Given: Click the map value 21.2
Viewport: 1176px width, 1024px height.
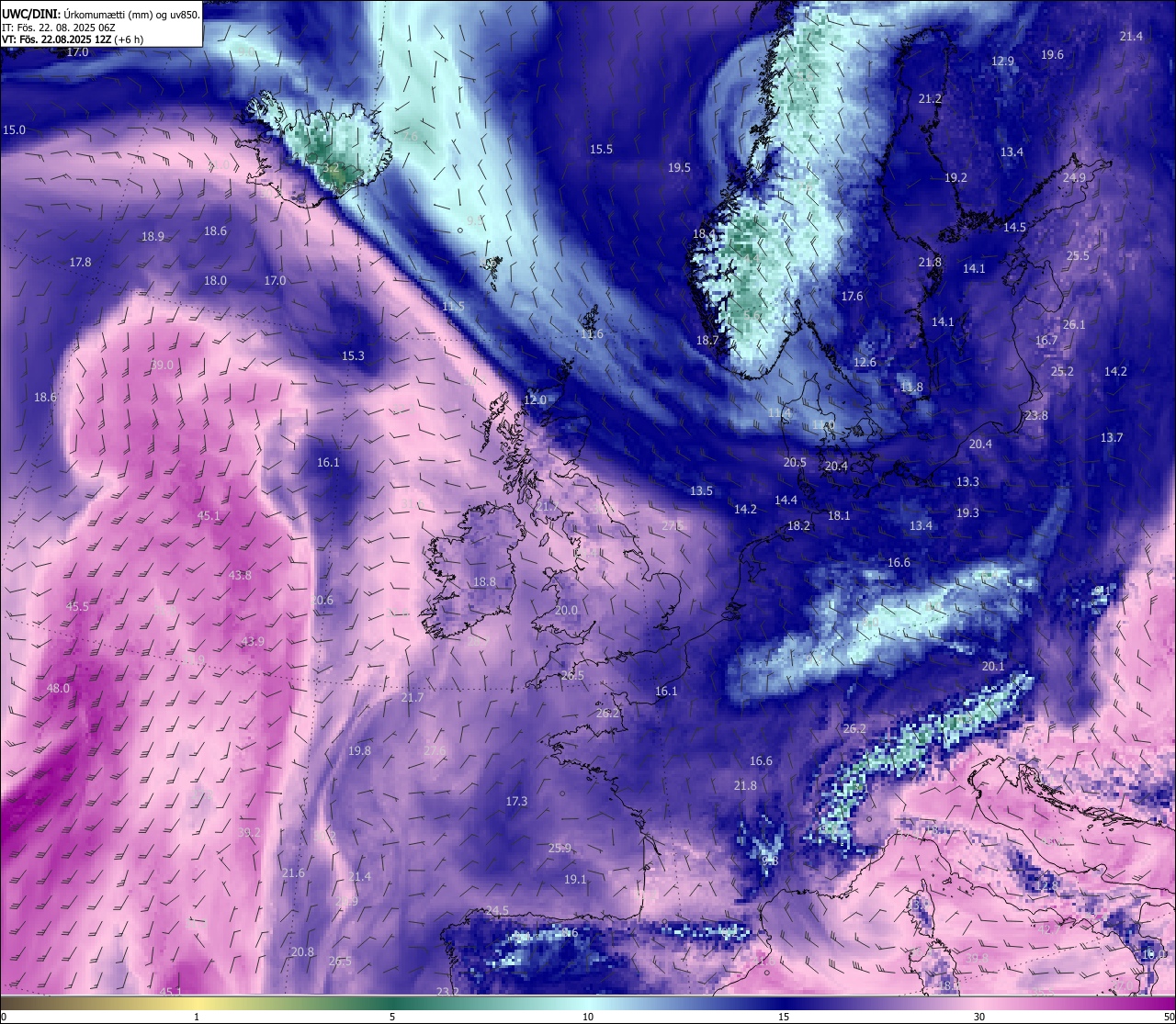Looking at the screenshot, I should (930, 99).
